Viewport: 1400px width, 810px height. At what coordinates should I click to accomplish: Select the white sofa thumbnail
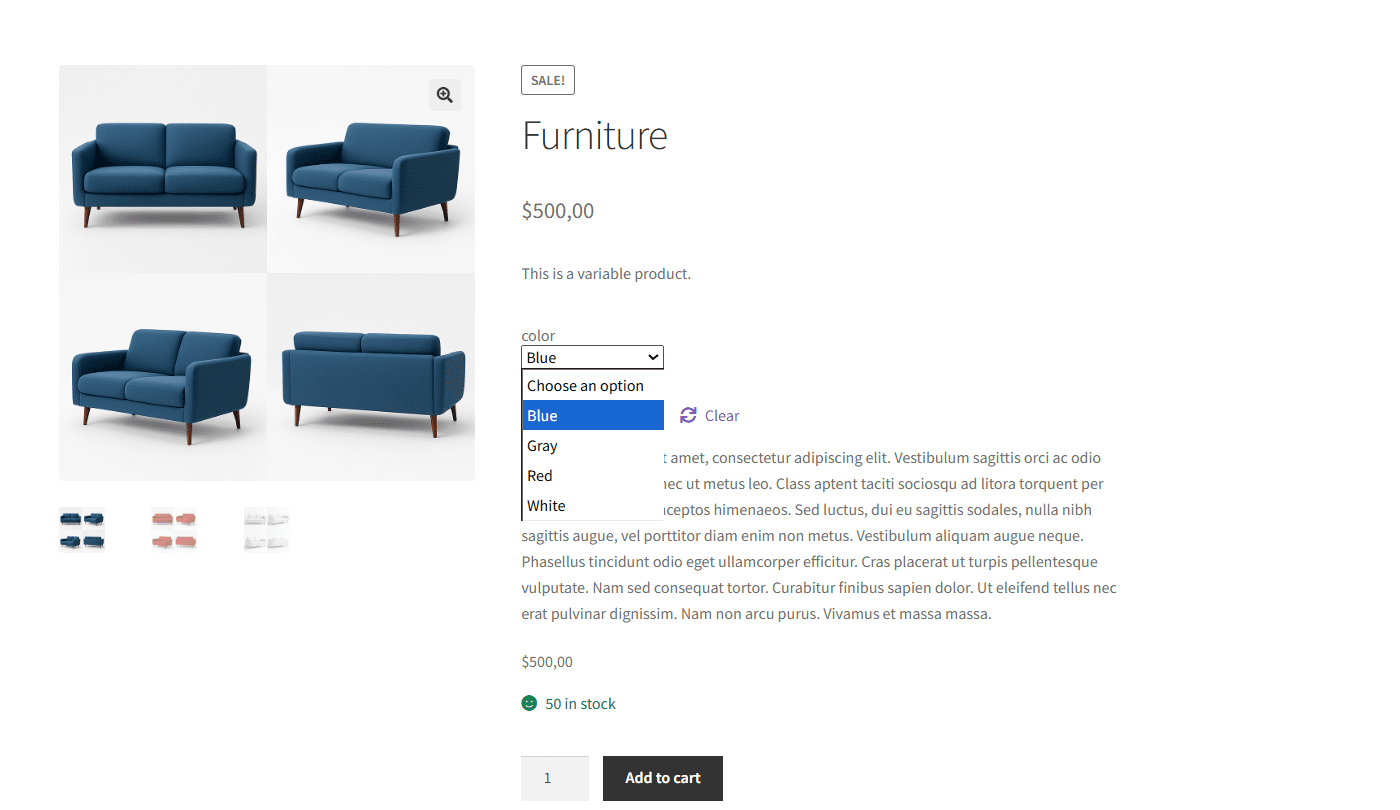pos(266,529)
